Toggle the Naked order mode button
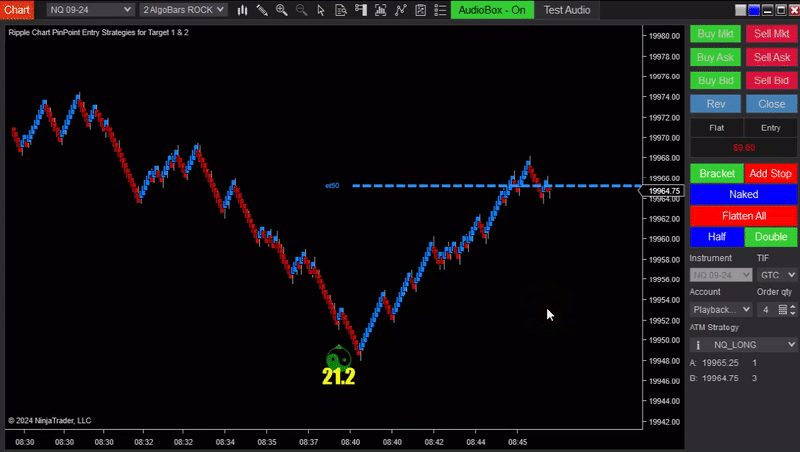800x452 pixels. coord(743,194)
